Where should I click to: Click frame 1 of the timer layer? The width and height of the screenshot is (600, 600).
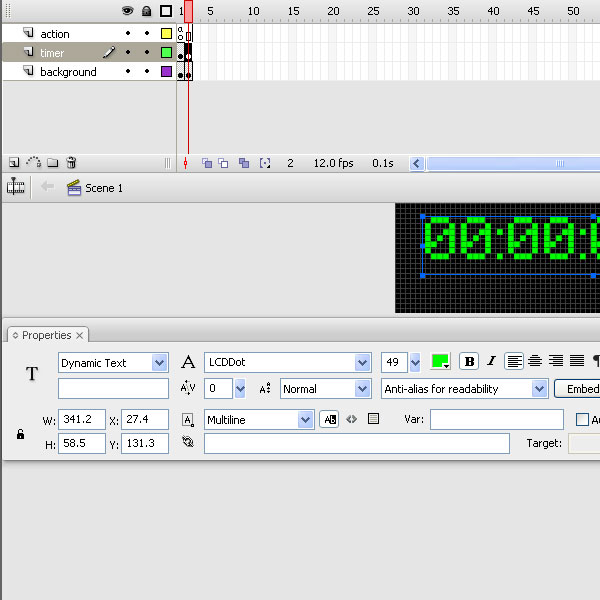180,52
